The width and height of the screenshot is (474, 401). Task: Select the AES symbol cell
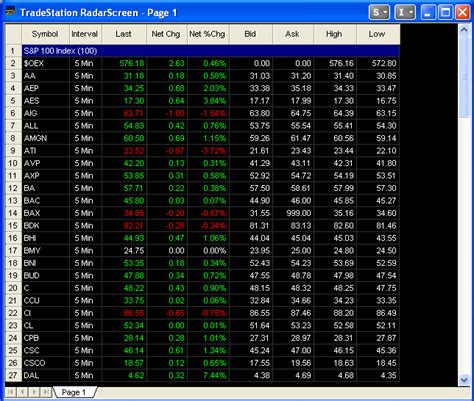click(45, 101)
